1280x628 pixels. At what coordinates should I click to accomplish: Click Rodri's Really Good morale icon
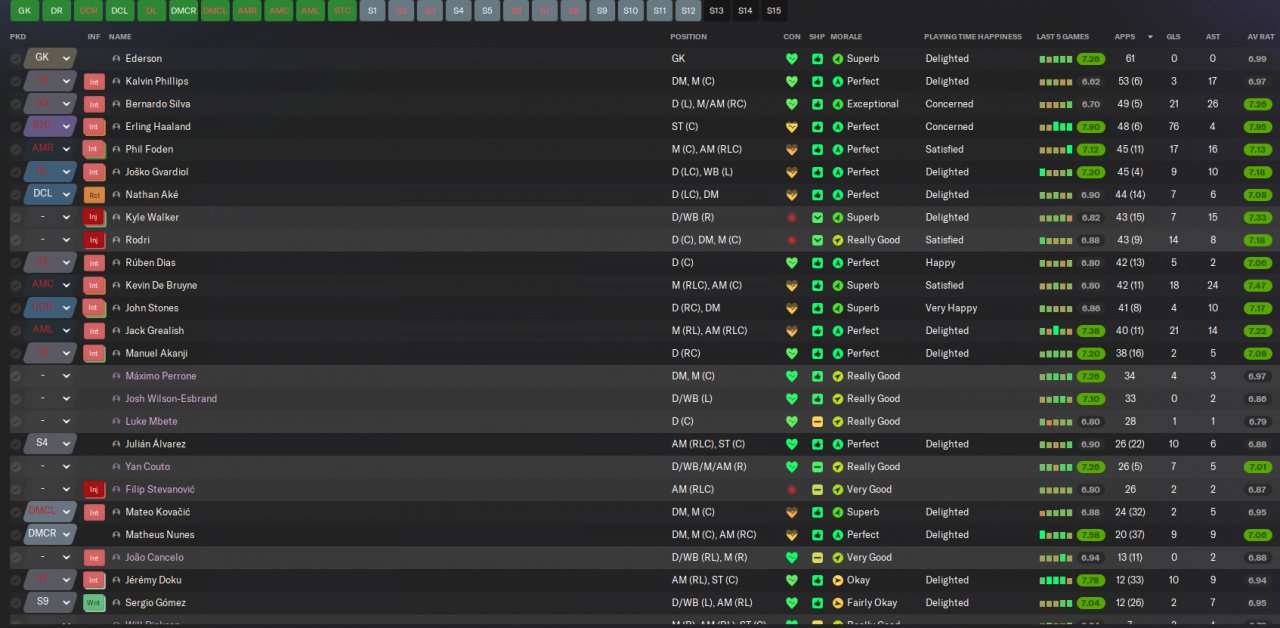[838, 240]
